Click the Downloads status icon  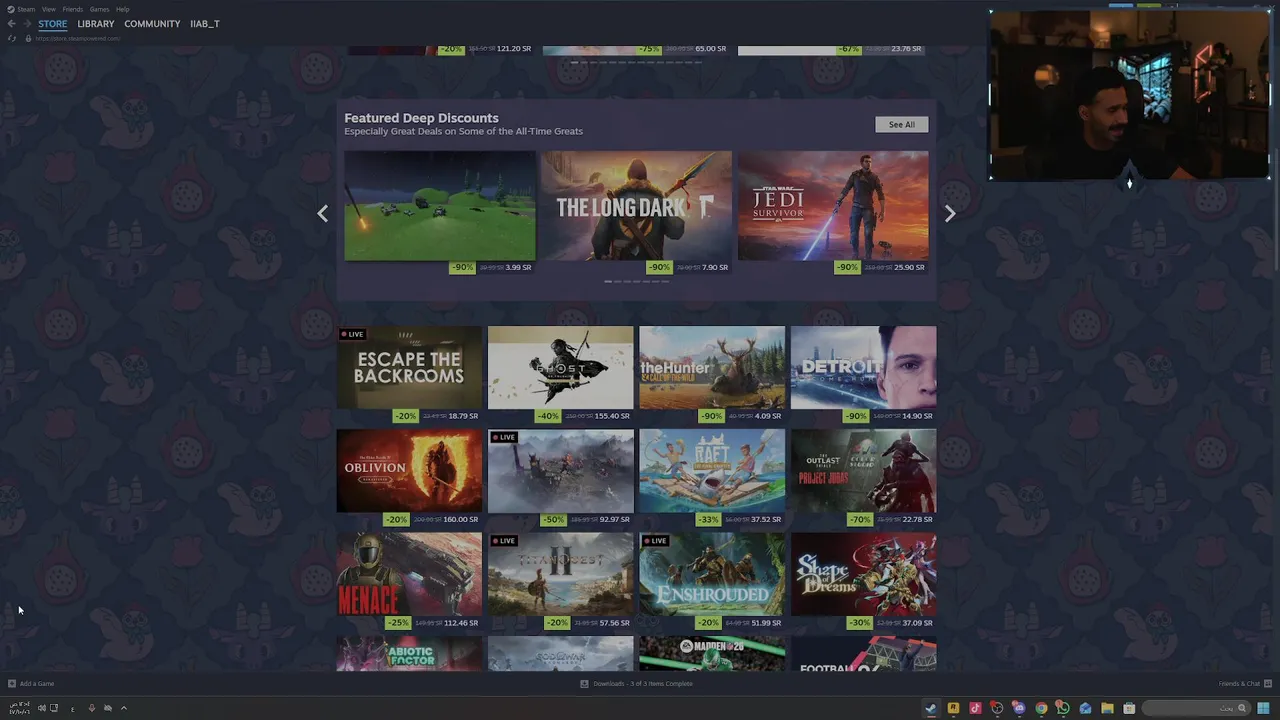585,684
